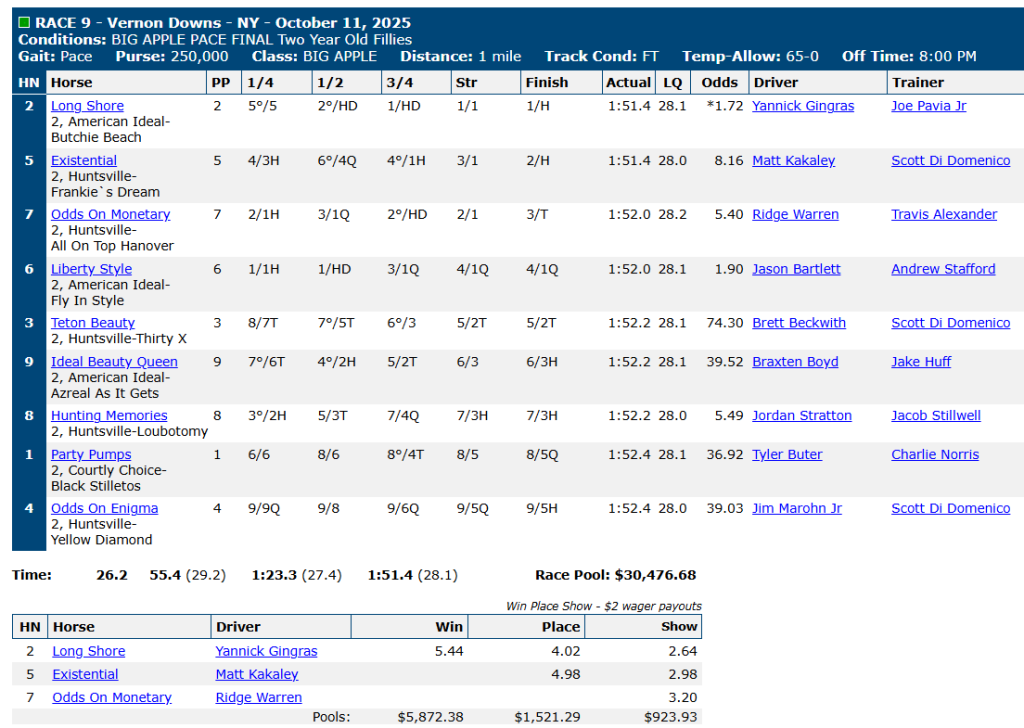
Task: View driver Jason Bartlett's profile
Action: (x=796, y=269)
